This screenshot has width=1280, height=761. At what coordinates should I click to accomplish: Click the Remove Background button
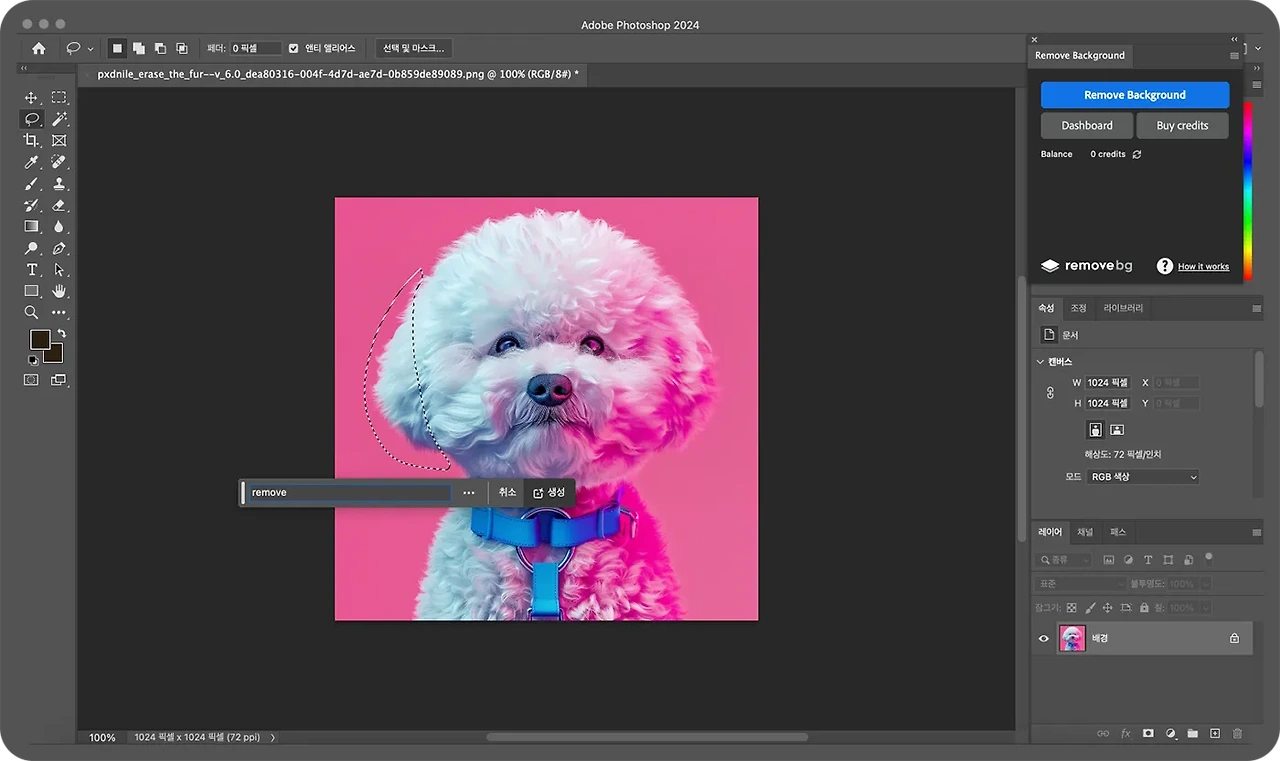1135,95
